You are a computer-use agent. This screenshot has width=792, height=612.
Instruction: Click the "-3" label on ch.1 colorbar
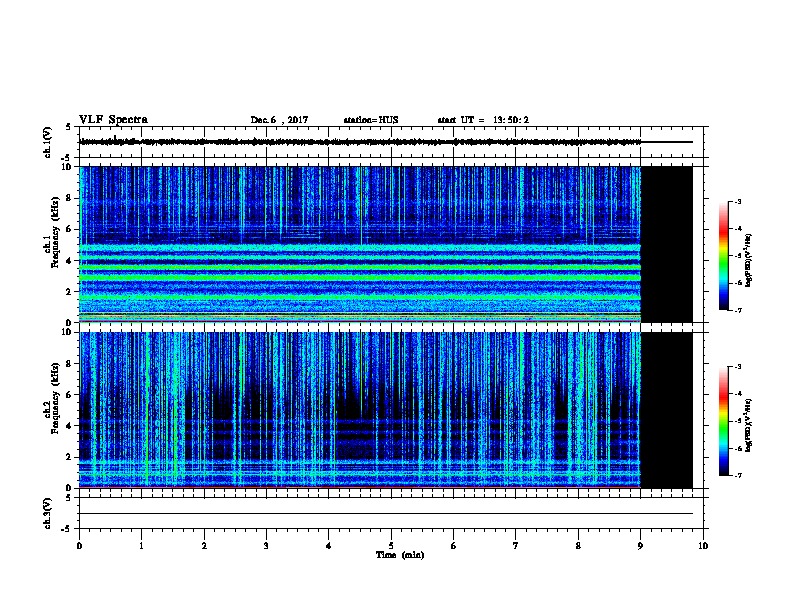737,201
